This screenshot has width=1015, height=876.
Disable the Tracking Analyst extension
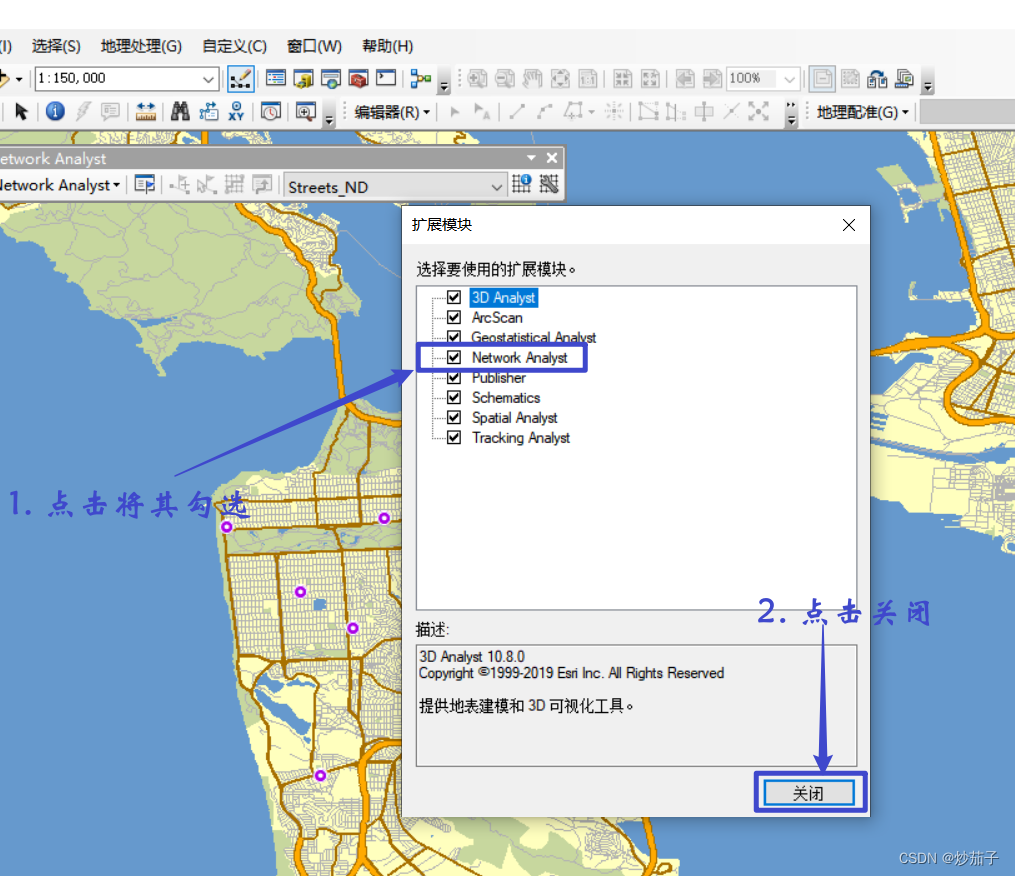[453, 437]
